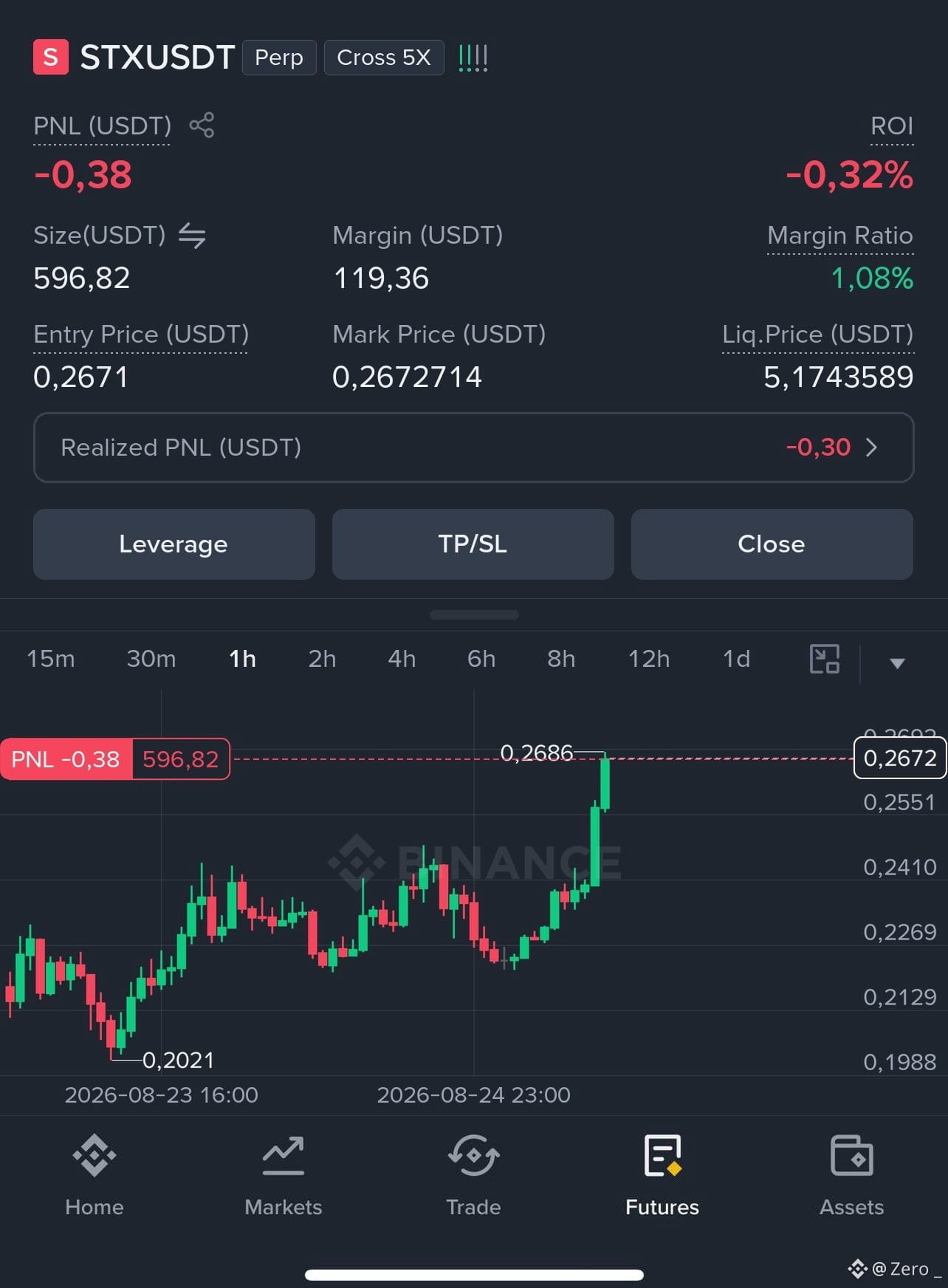Screen dimensions: 948x1288
Task: Tap the Margin Ratio label for info
Action: [x=840, y=236]
